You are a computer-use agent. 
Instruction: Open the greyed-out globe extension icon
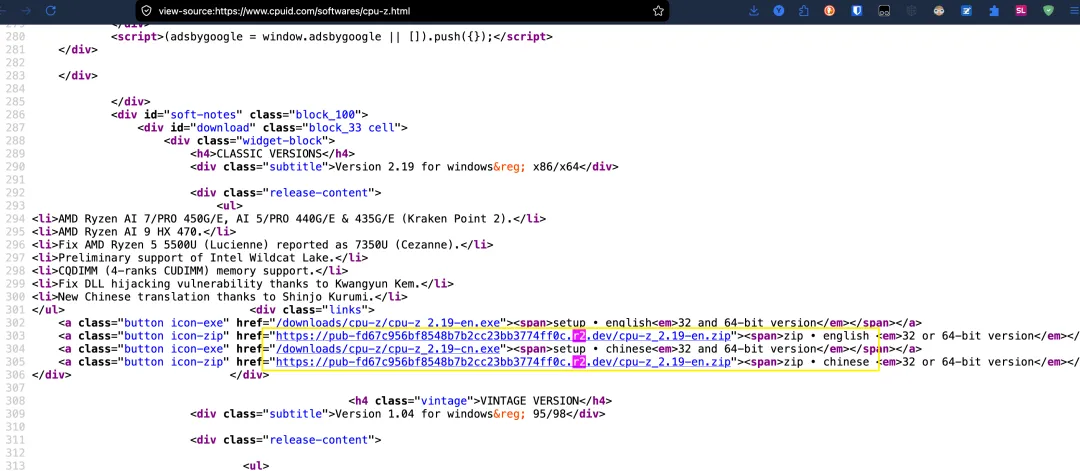coord(911,11)
